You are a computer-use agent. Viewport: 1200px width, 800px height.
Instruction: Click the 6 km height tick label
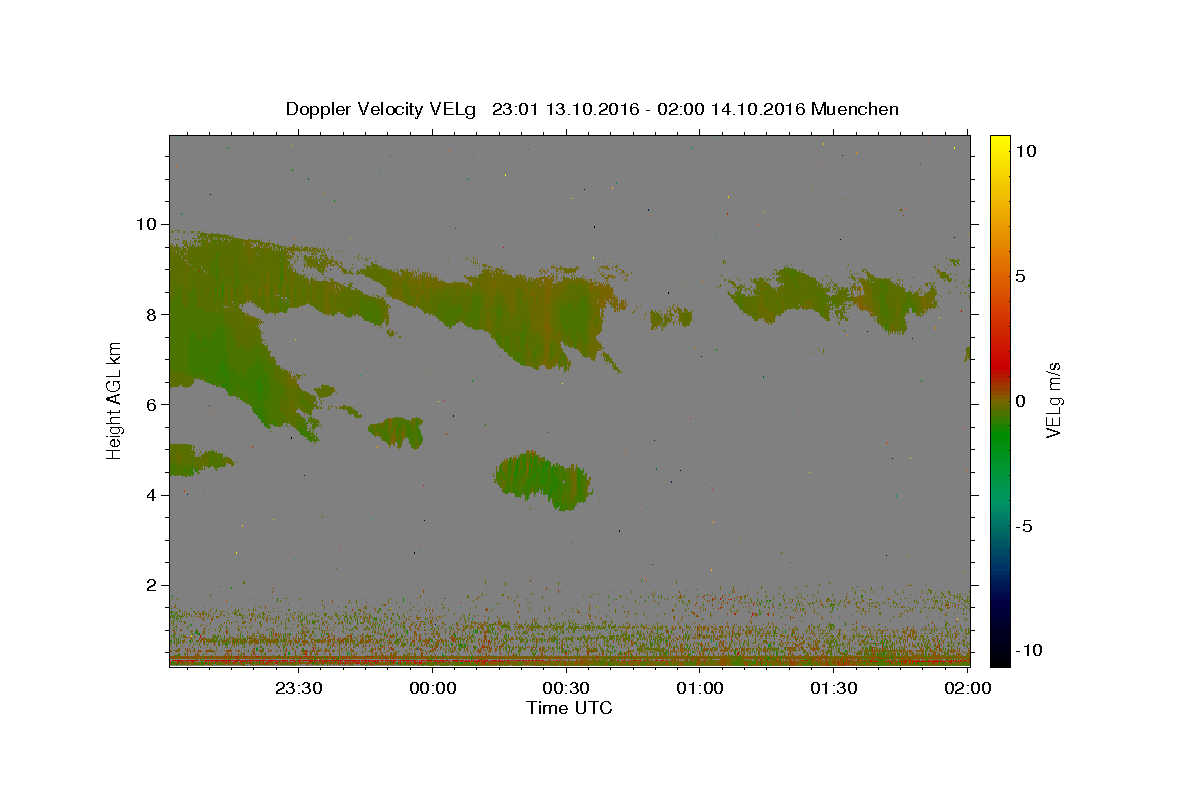tap(153, 404)
